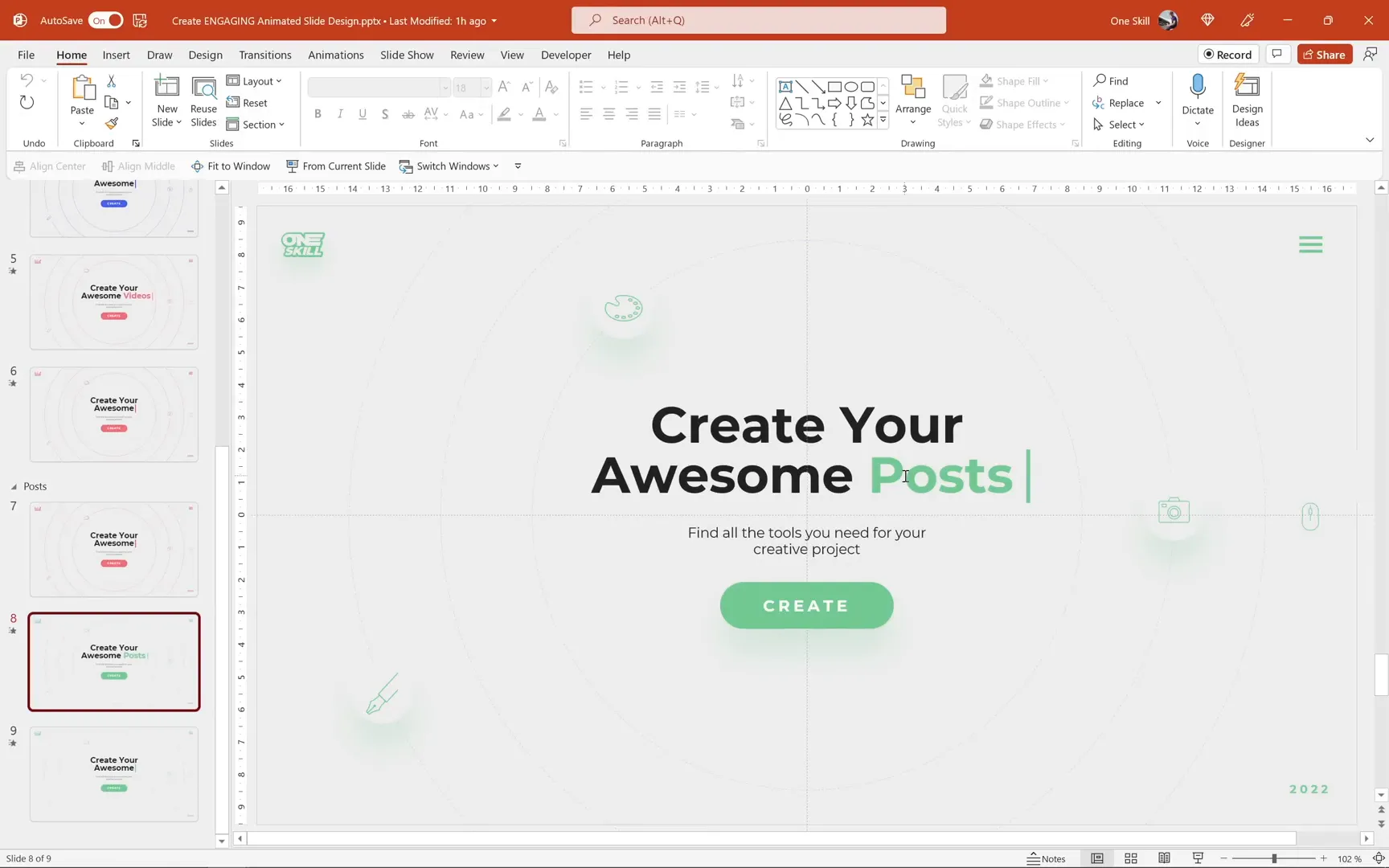Click the Cut scissors icon
Screen dimensions: 1389x868
(111, 81)
